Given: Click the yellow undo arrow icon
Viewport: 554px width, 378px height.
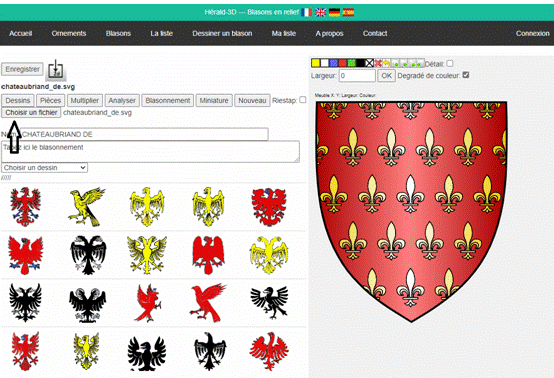Looking at the screenshot, I should (x=387, y=63).
